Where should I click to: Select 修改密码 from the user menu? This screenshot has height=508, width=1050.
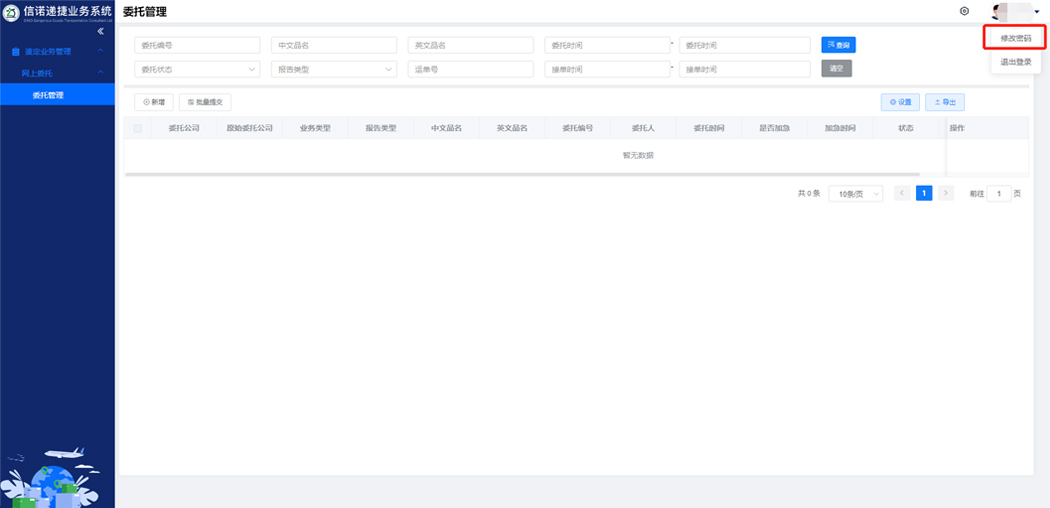1015,38
